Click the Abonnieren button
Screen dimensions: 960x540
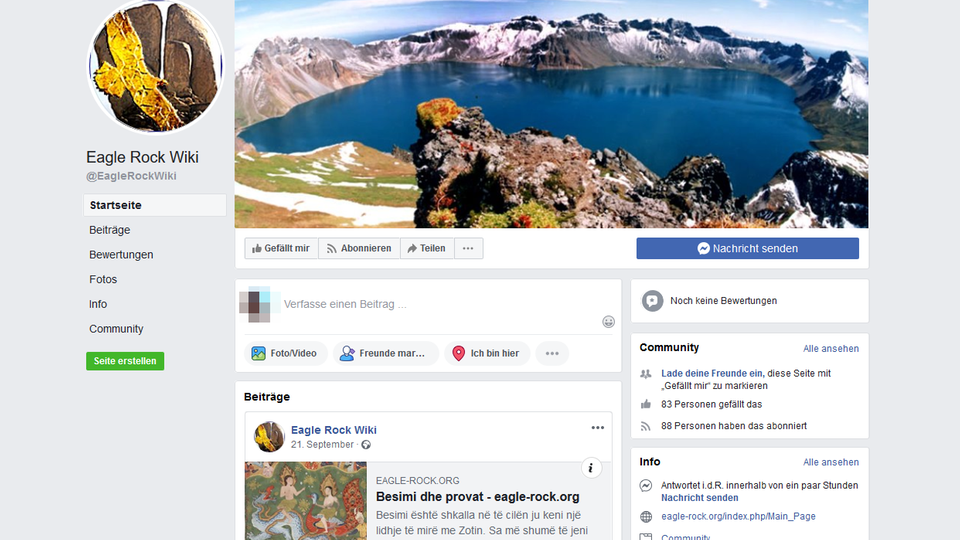pyautogui.click(x=359, y=248)
